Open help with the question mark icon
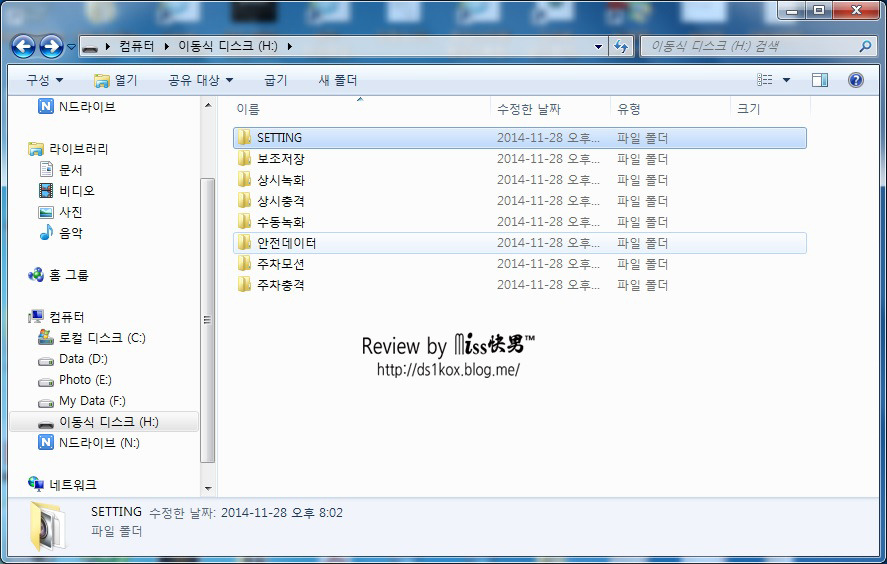 coord(856,80)
